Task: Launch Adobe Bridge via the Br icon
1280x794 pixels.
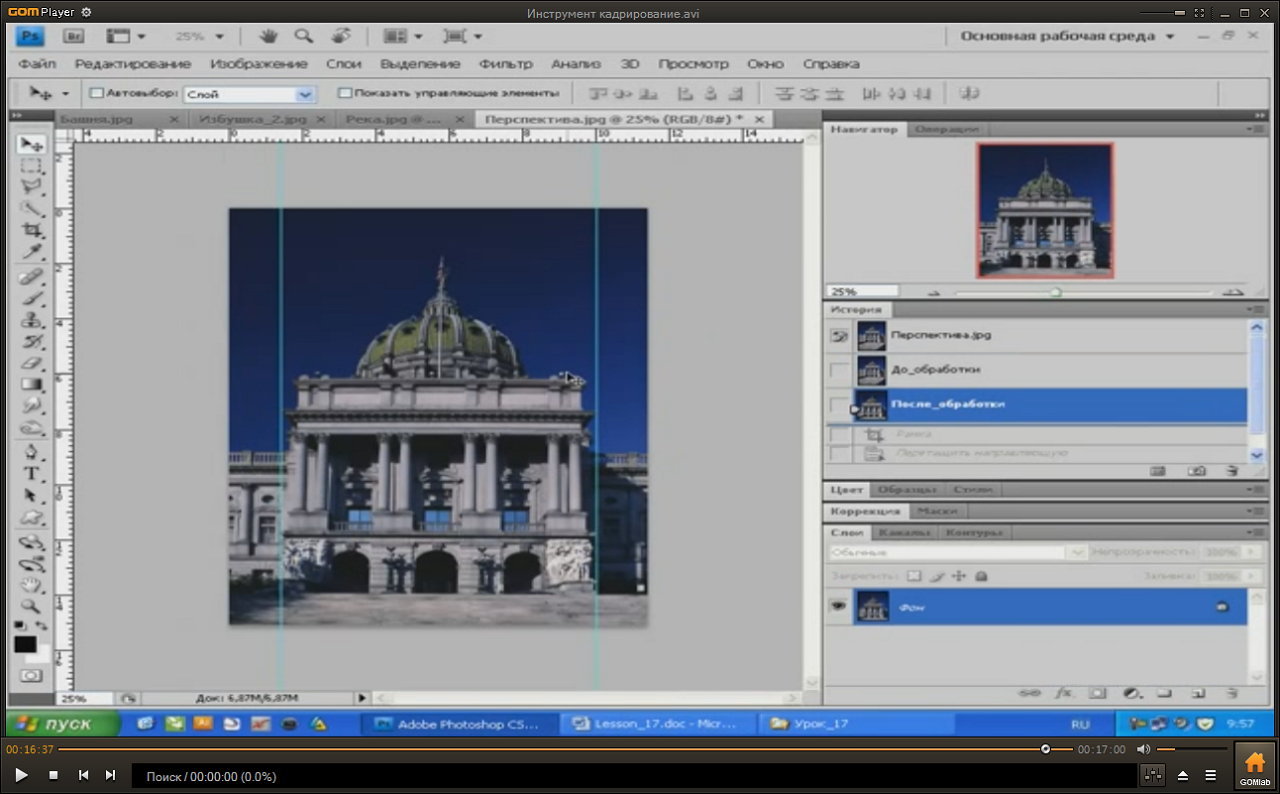Action: [x=73, y=36]
